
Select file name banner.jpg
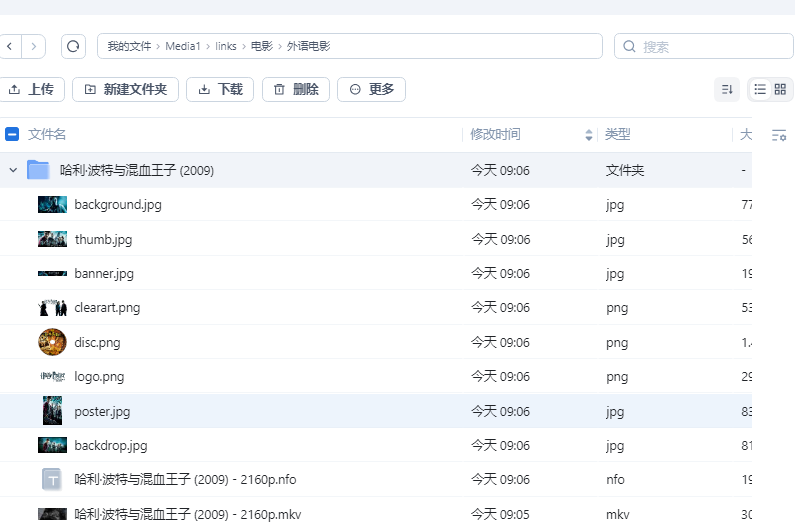click(x=104, y=274)
